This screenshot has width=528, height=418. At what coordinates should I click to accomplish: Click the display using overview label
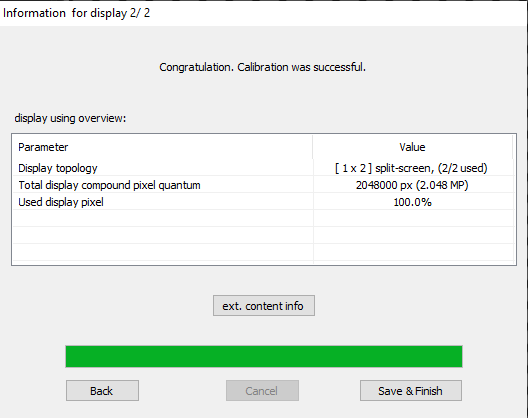[70, 118]
